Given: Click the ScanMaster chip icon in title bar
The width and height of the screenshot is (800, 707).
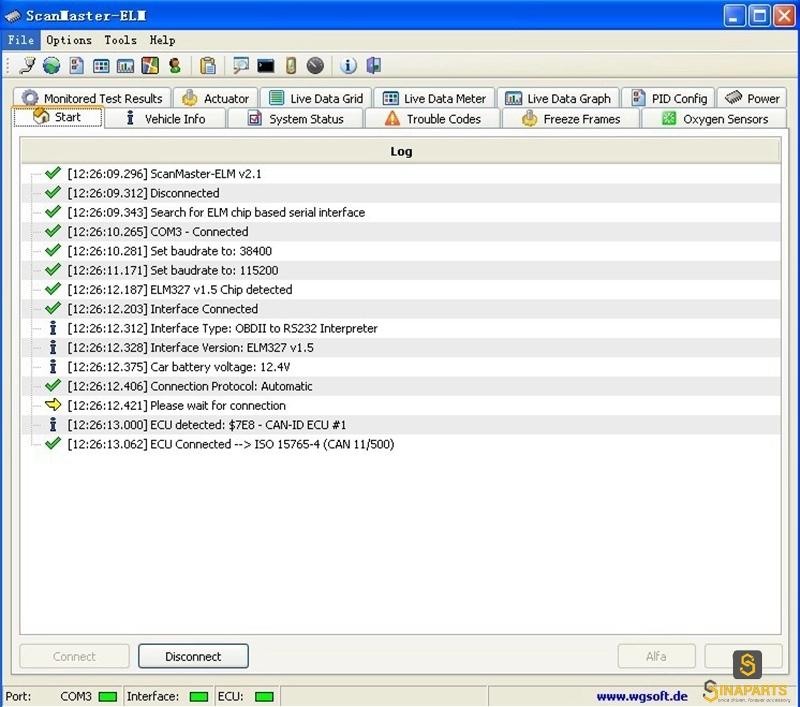Looking at the screenshot, I should point(13,16).
